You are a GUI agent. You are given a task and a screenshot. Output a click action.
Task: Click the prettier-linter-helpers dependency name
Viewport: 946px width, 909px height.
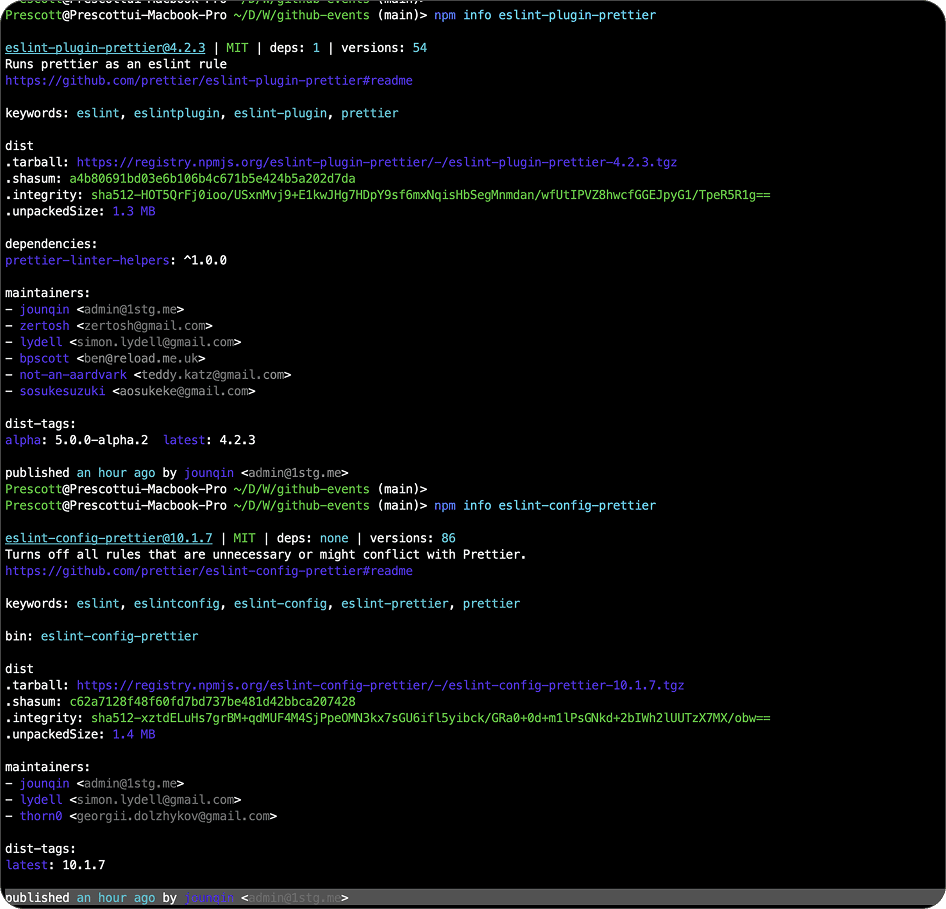pyautogui.click(x=87, y=261)
